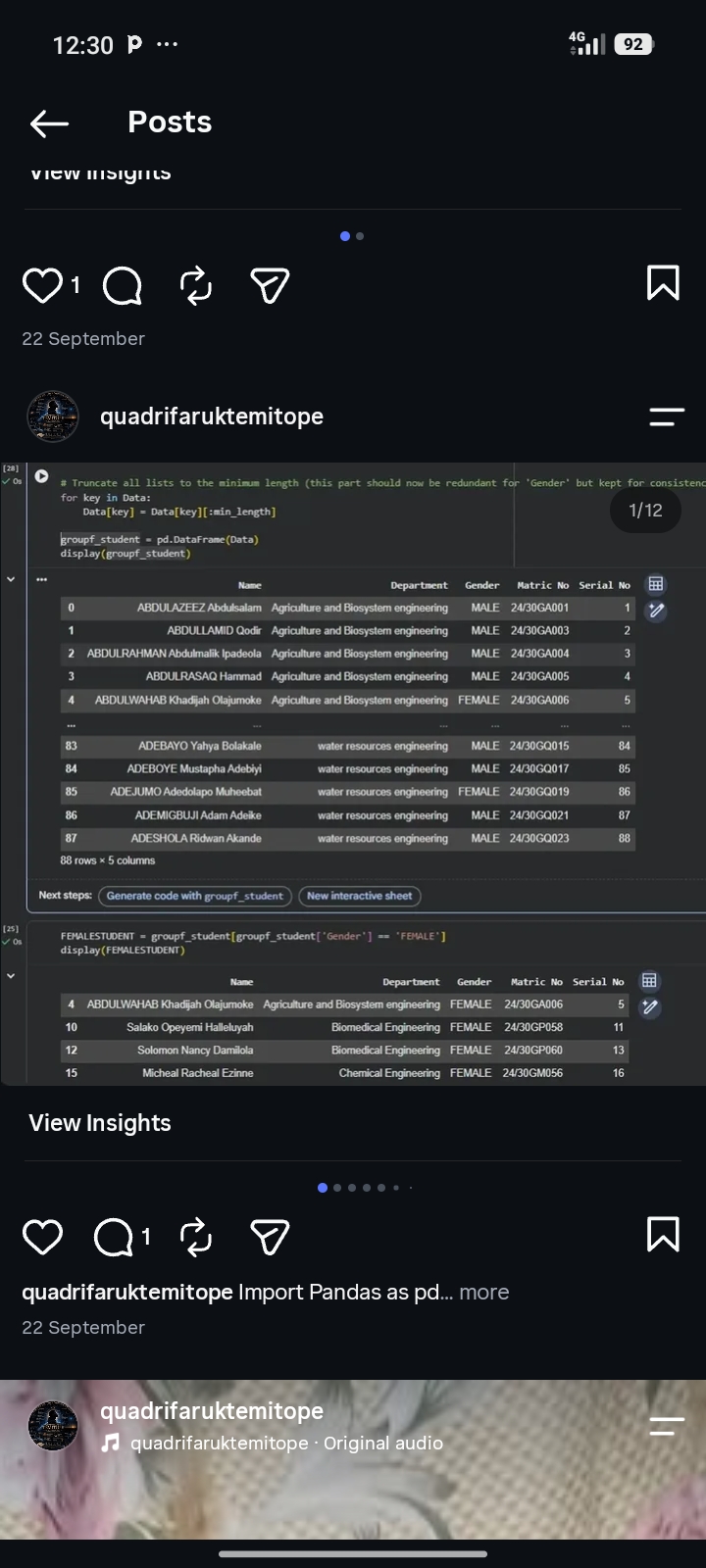This screenshot has height=1568, width=706.
Task: Like the 22 September post with 1 like
Action: (42, 285)
